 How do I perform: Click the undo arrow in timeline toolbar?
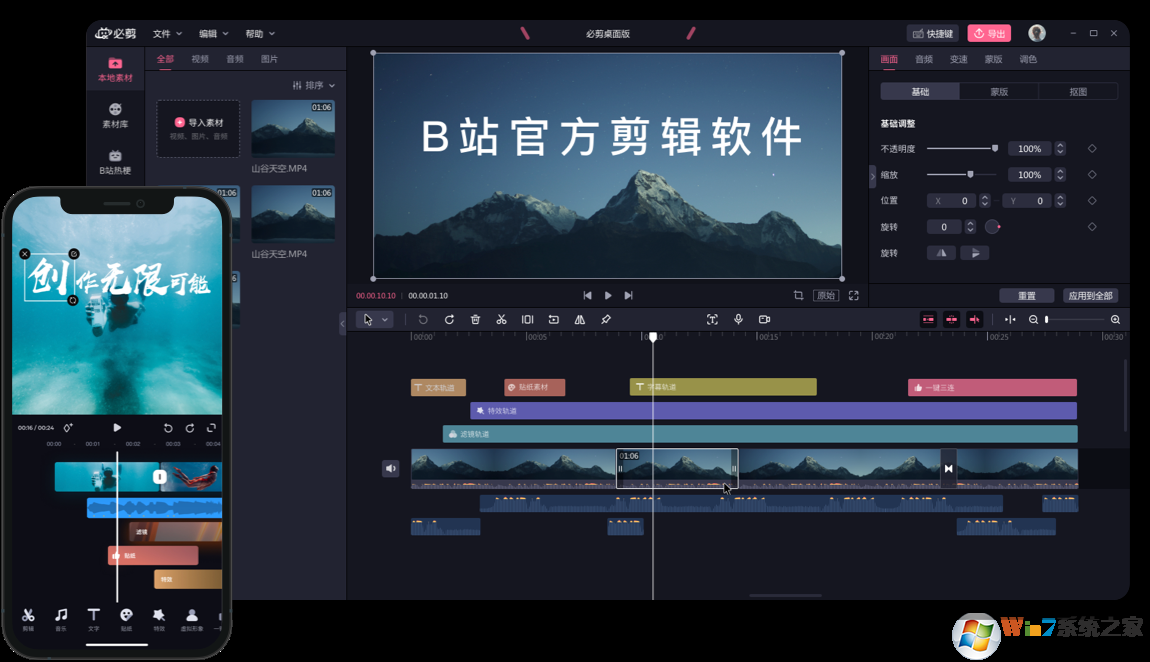click(x=422, y=320)
